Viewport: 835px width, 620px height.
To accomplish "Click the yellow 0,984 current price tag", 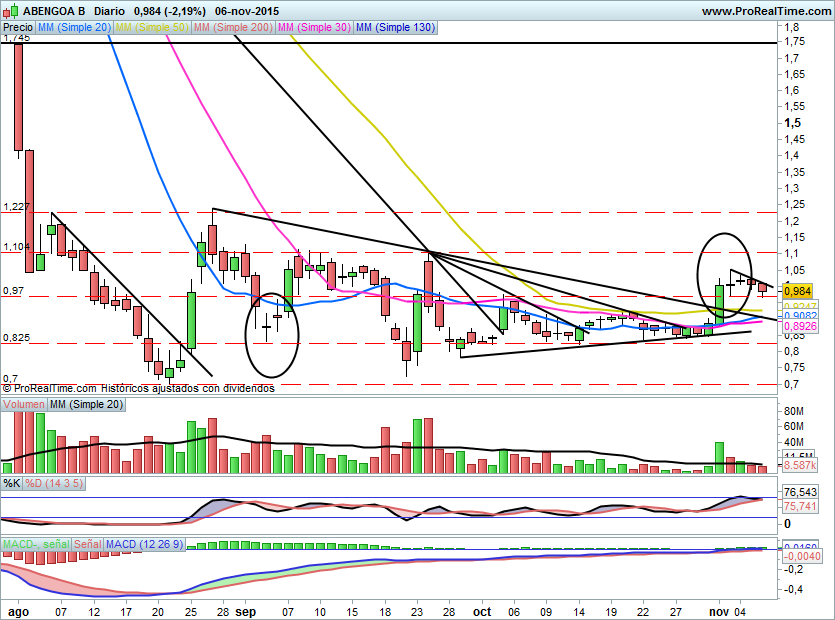I will pyautogui.click(x=795, y=291).
